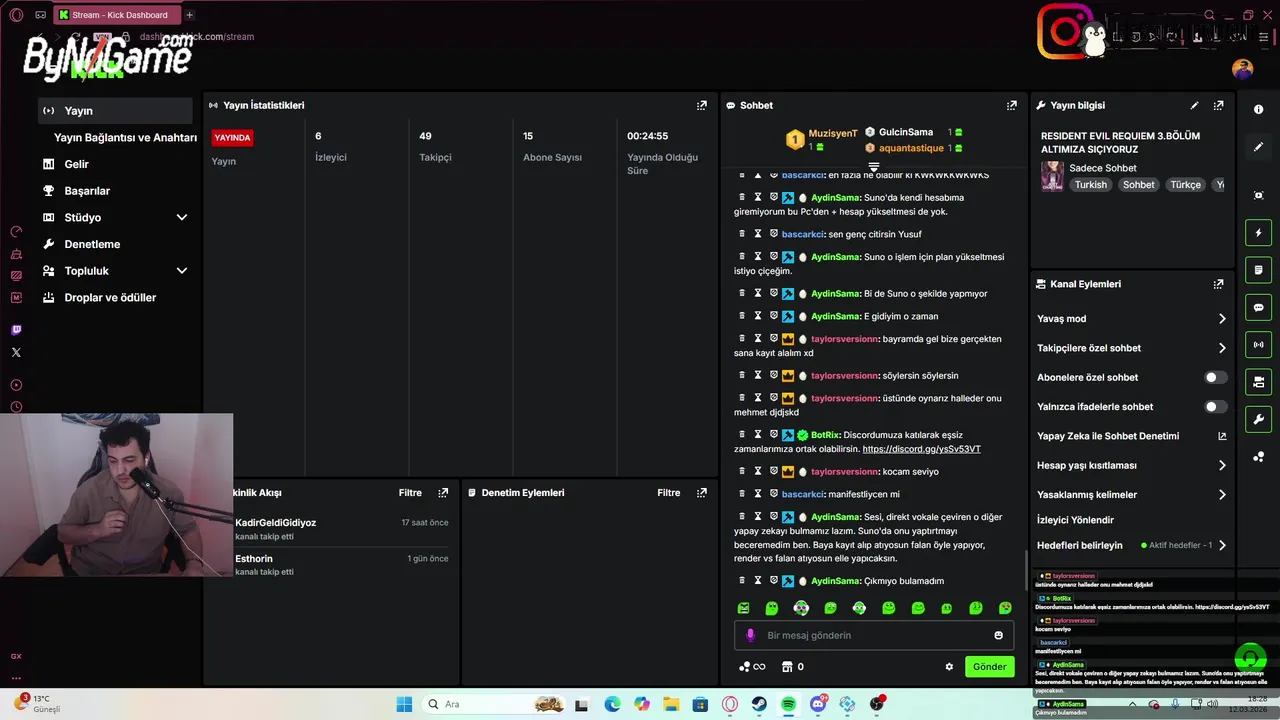This screenshot has width=1280, height=720.
Task: Click the pencil edit icon in right sidebar
Action: (1259, 147)
